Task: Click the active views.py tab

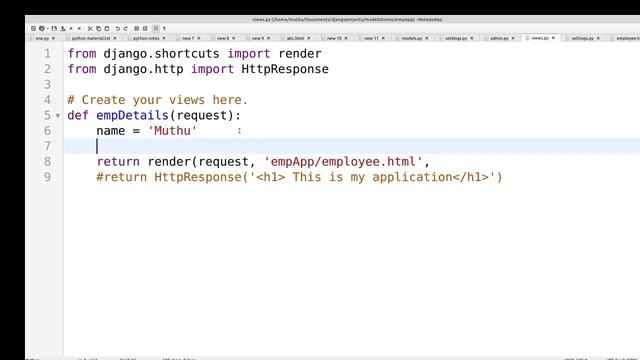Action: click(x=540, y=38)
